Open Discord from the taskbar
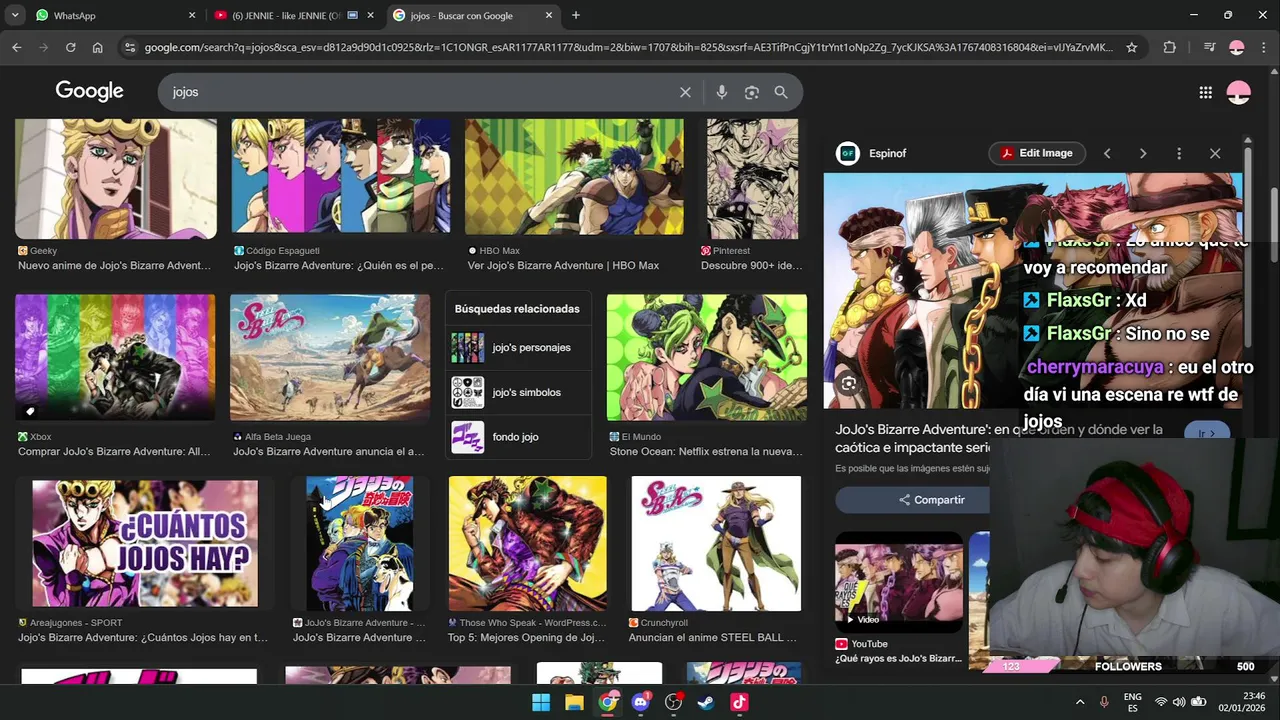This screenshot has height=720, width=1280. (640, 703)
